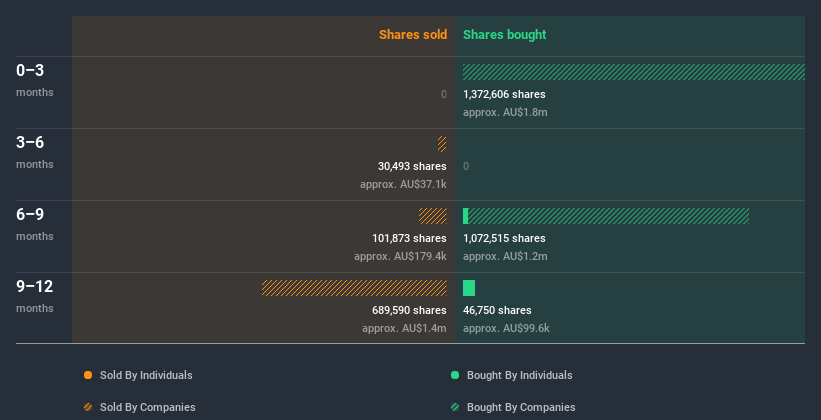Click the 6–9 months hatched sold bar
Image resolution: width=821 pixels, height=420 pixels.
(x=432, y=216)
